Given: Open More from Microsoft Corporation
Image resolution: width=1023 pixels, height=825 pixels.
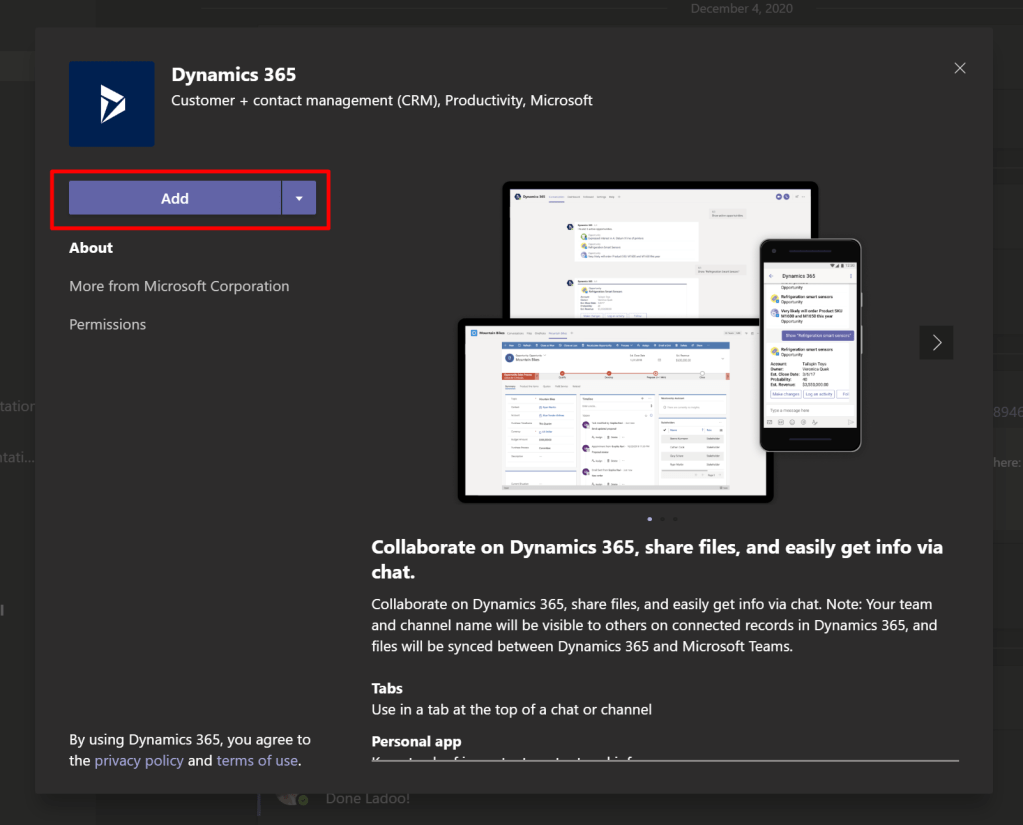Looking at the screenshot, I should [179, 286].
